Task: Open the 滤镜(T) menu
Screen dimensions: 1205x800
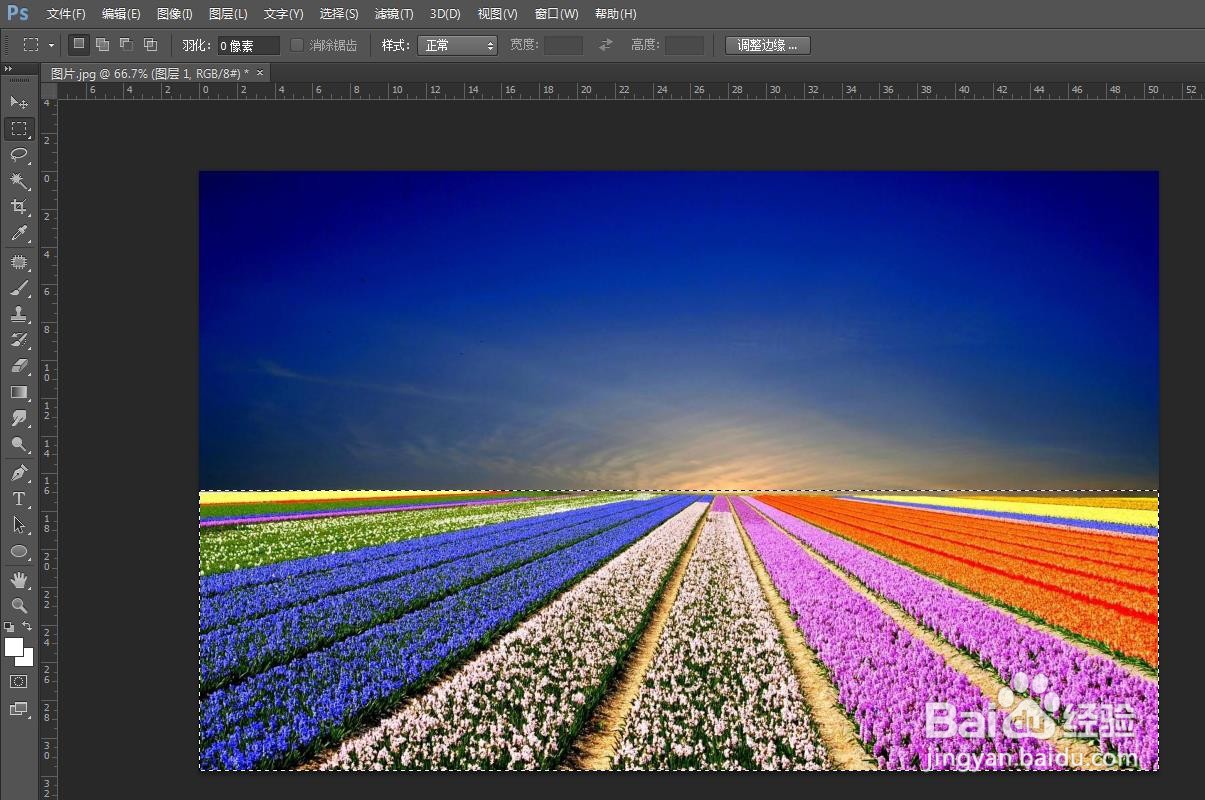Action: 394,14
